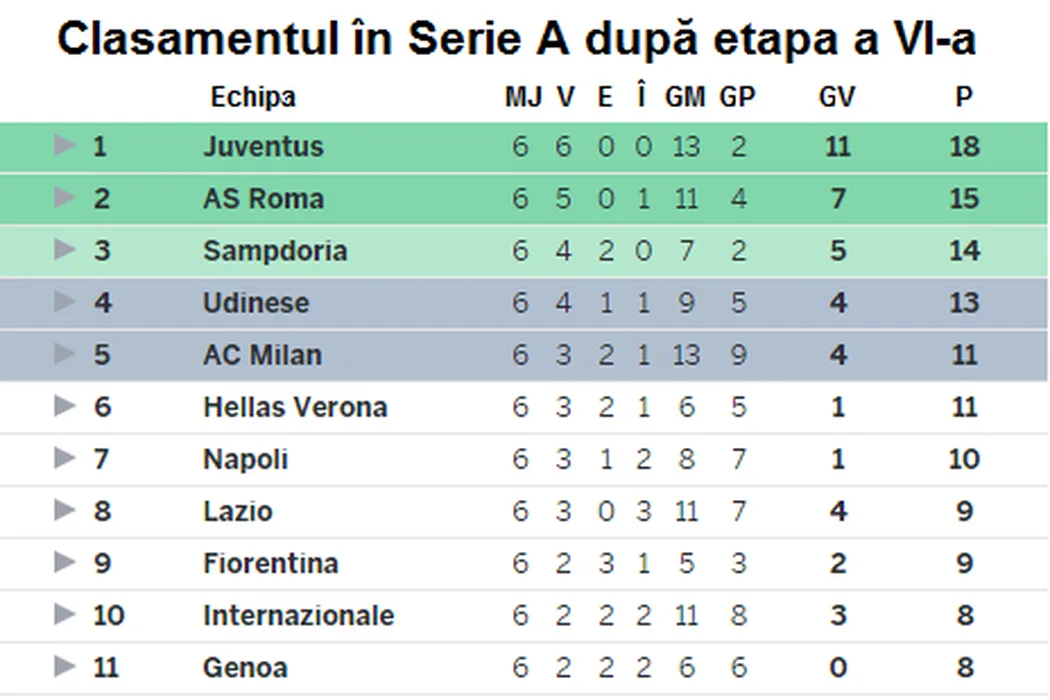Expand the Napoli row details arrow
This screenshot has height=700, width=1050.
click(65, 458)
